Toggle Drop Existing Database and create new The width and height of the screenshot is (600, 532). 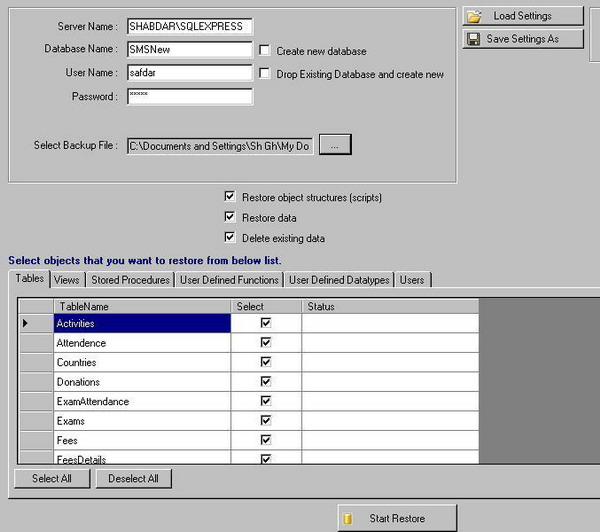pos(264,74)
